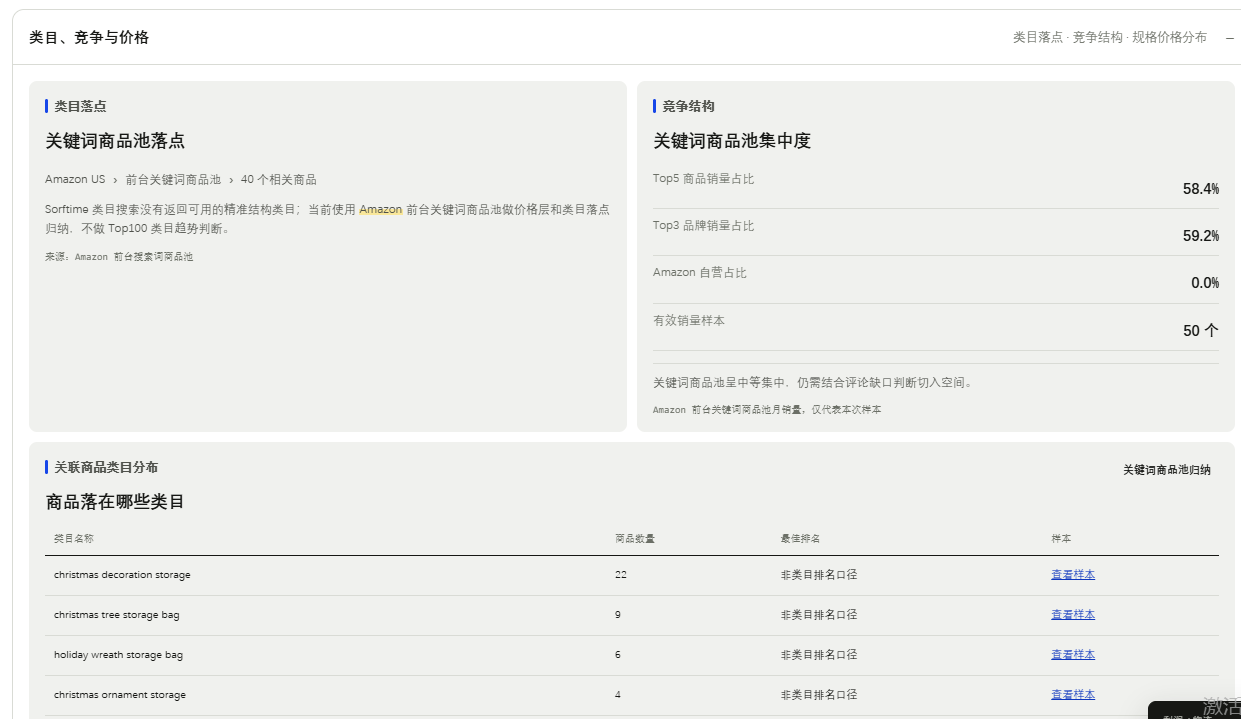Click the Top3 品牌销量占比 value 59.2%
The width and height of the screenshot is (1241, 719).
click(x=1201, y=236)
